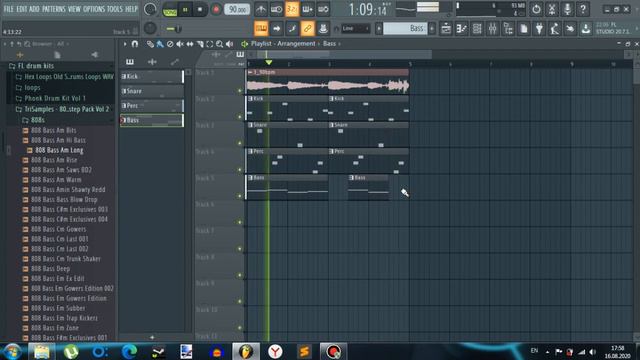The image size is (640, 360).
Task: Select the playlist Zoom tool
Action: click(x=220, y=44)
